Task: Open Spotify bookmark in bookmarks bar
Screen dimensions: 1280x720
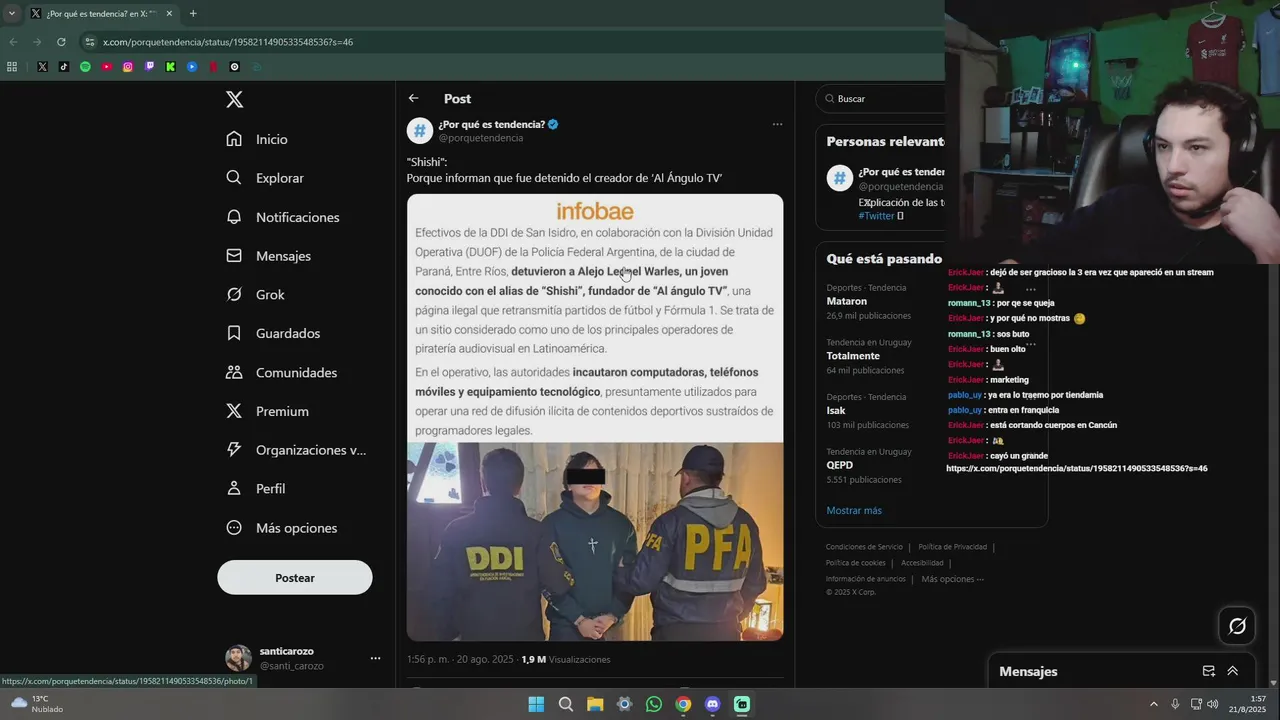Action: coord(85,67)
